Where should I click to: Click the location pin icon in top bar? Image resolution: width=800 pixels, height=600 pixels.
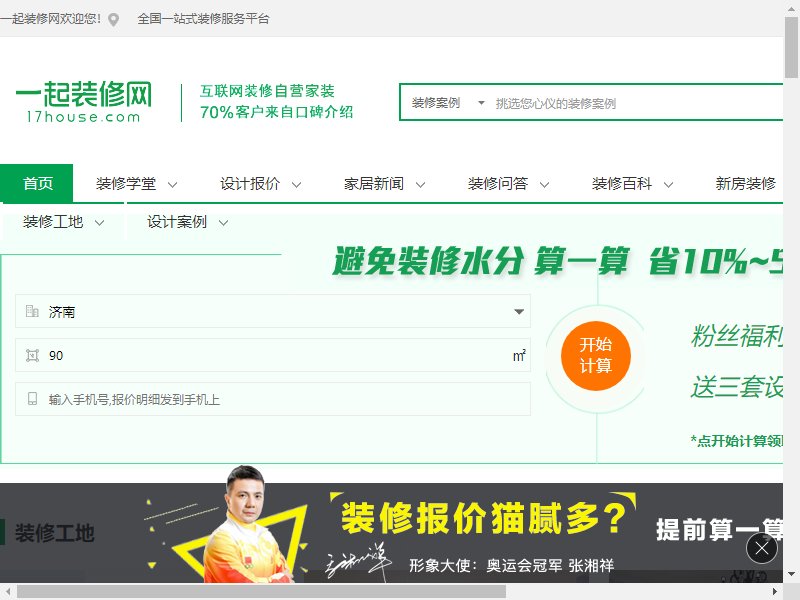[113, 19]
